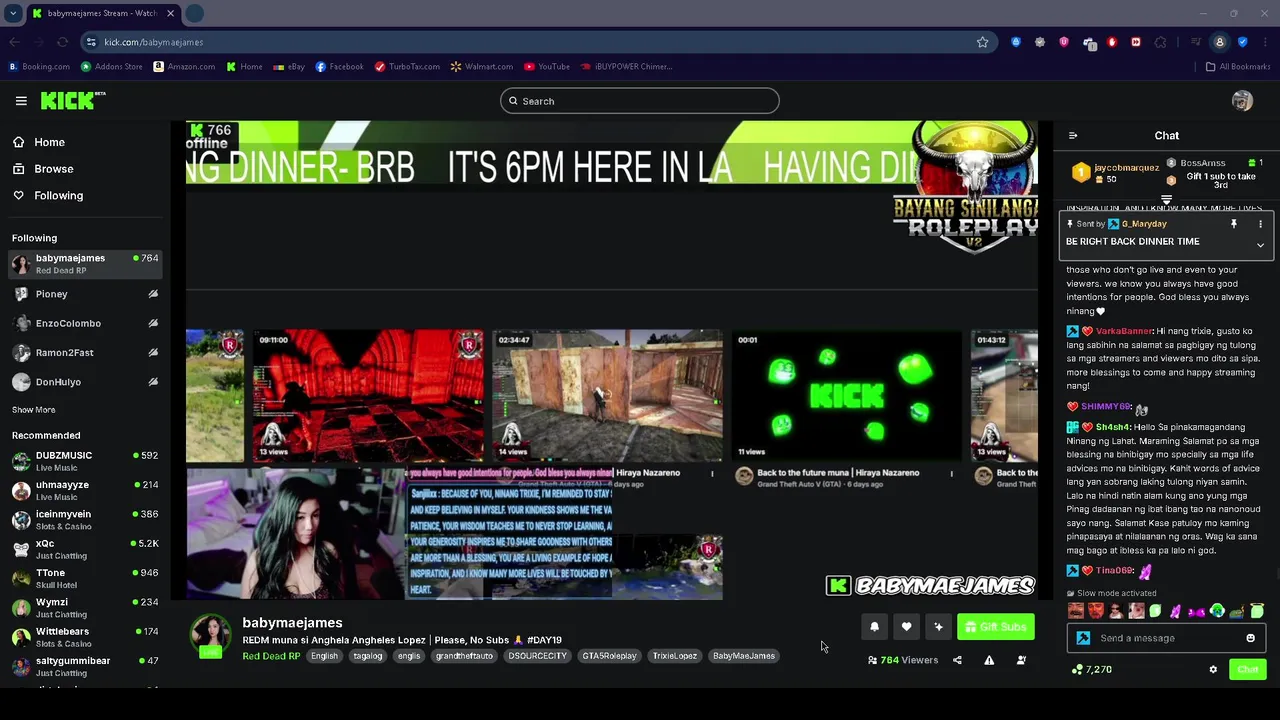Expand the pinned BE RIGHT BACK message
The height and width of the screenshot is (720, 1280).
click(1260, 245)
